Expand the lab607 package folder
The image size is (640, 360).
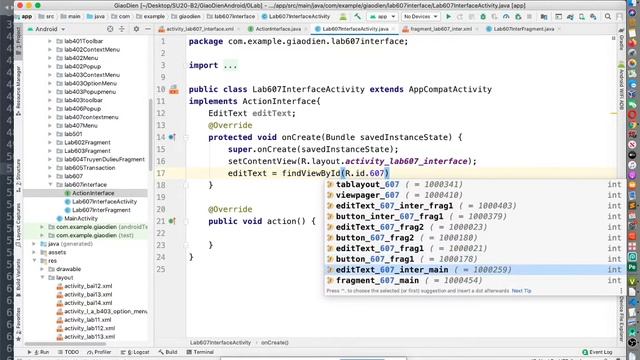(50, 176)
